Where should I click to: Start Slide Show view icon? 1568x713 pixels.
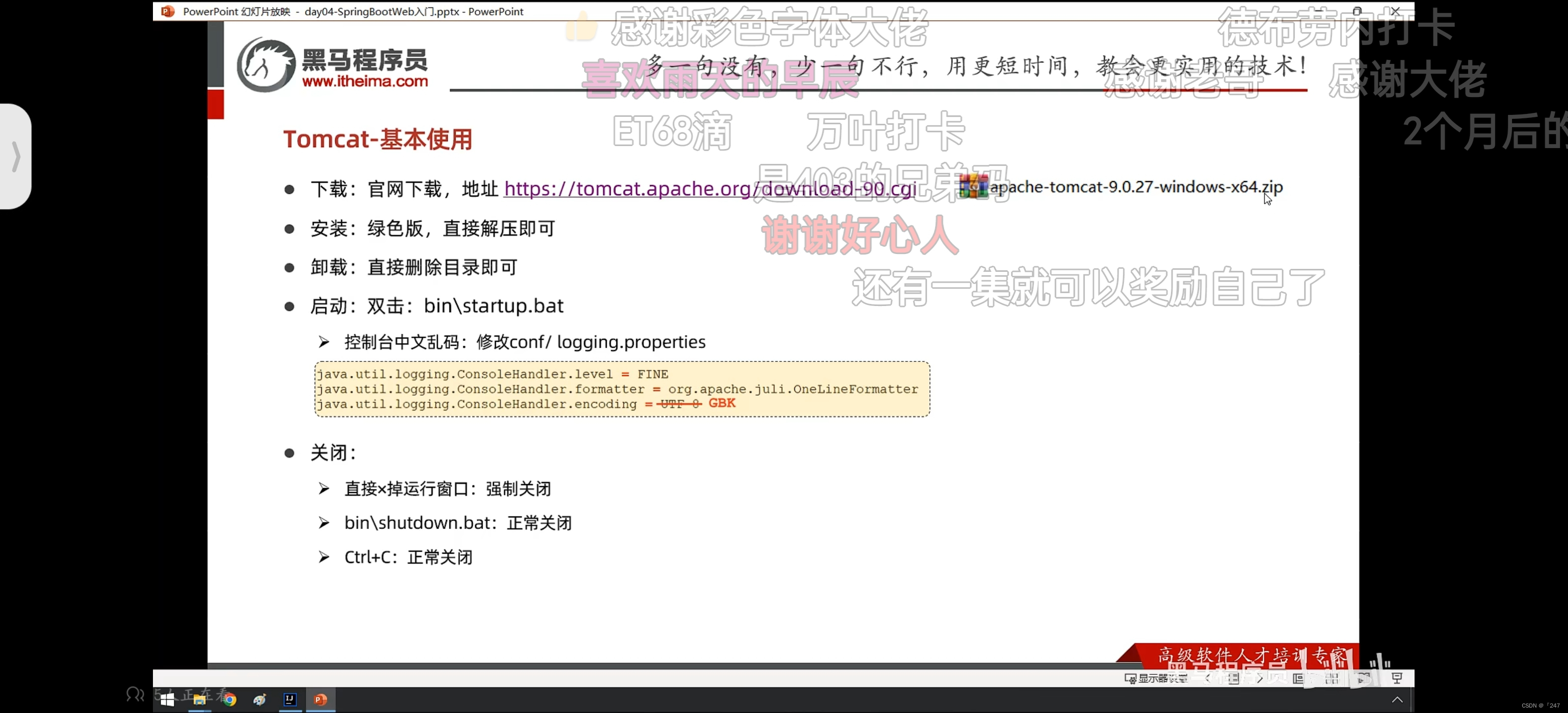(1397, 678)
